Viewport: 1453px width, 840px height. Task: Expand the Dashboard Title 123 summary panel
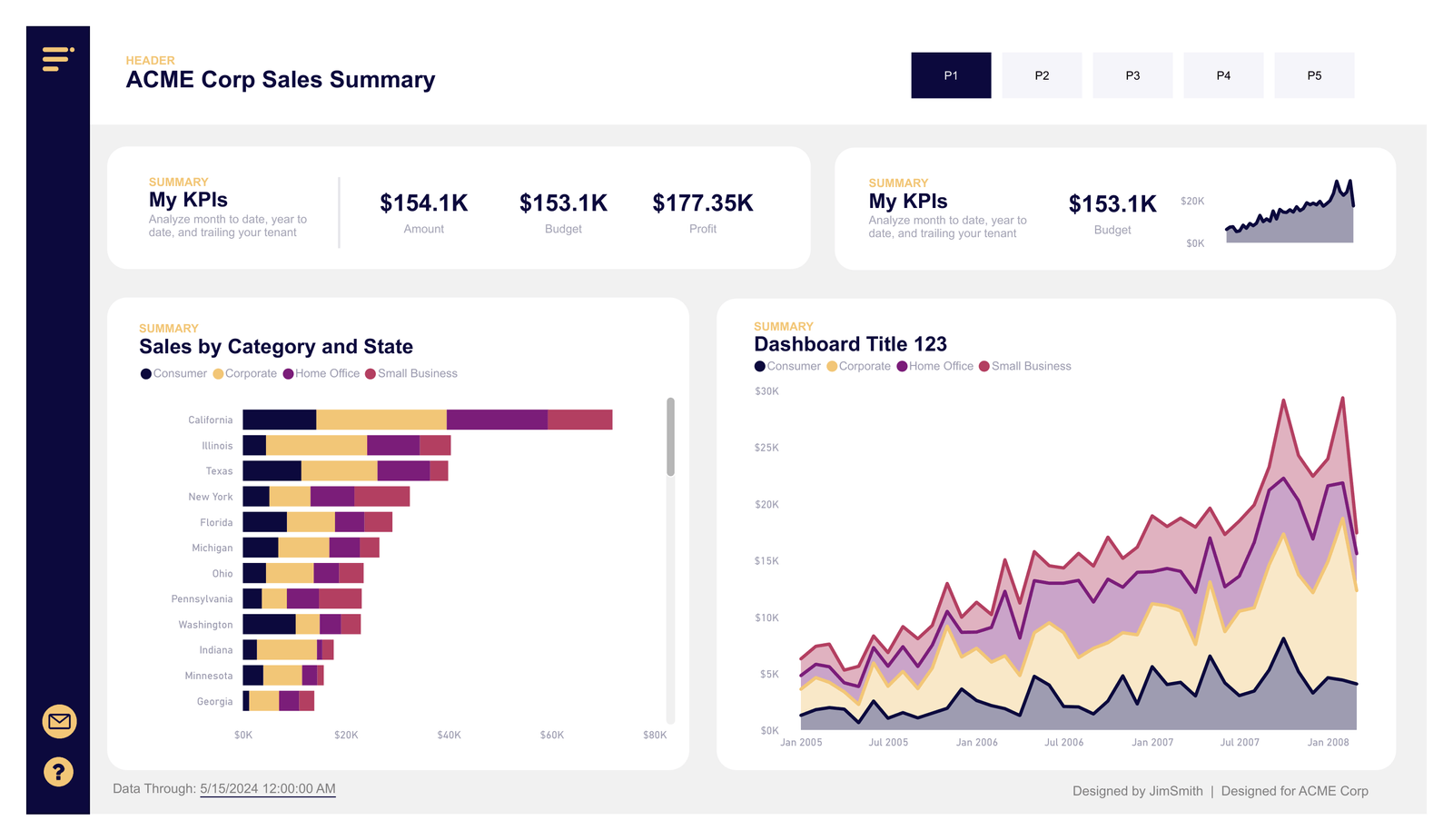[783, 325]
